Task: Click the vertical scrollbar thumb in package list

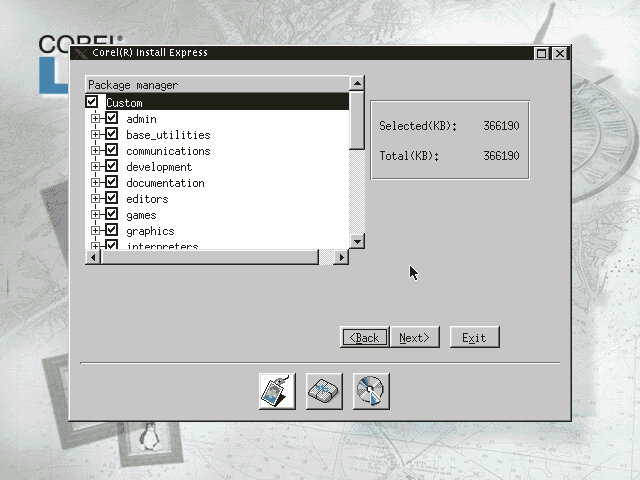Action: click(x=356, y=120)
